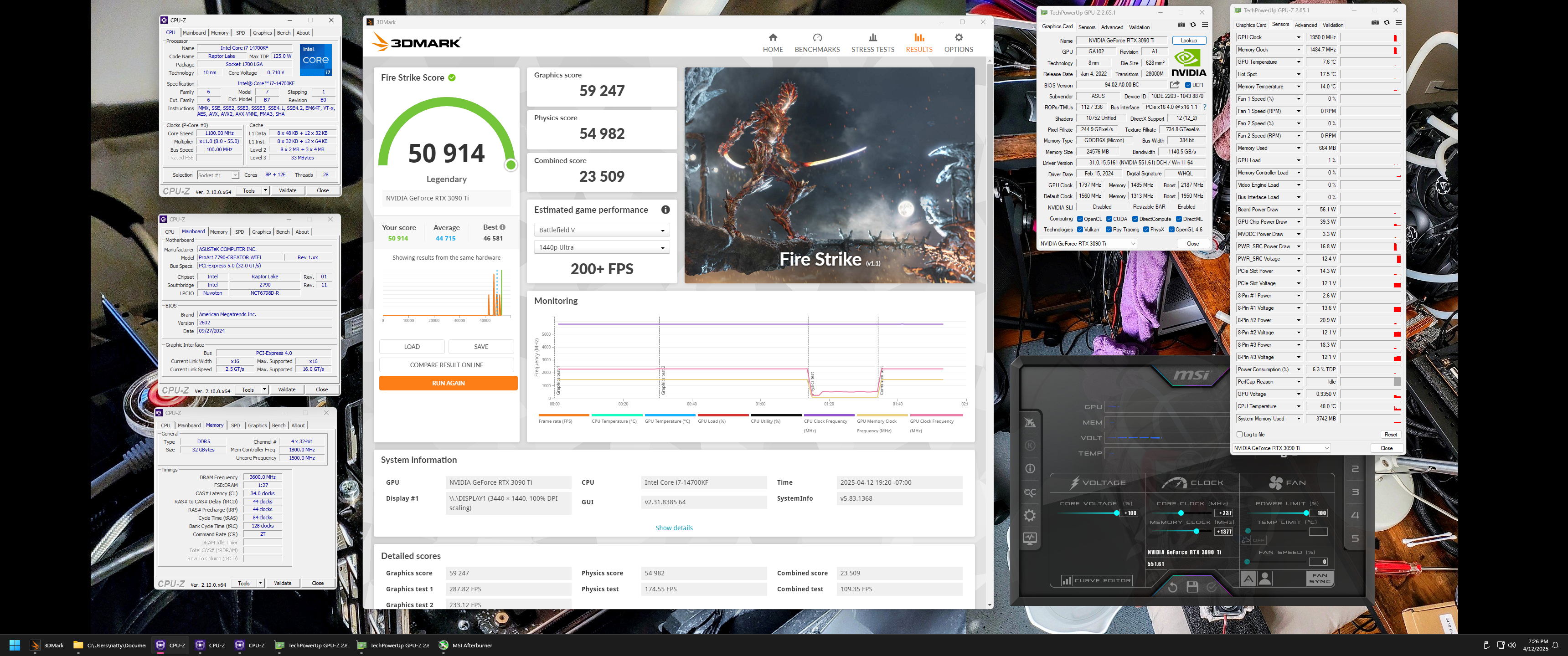Open the GPU selector dropdown in the GPU-Z Sensors window
1568x656 pixels.
[x=1281, y=448]
